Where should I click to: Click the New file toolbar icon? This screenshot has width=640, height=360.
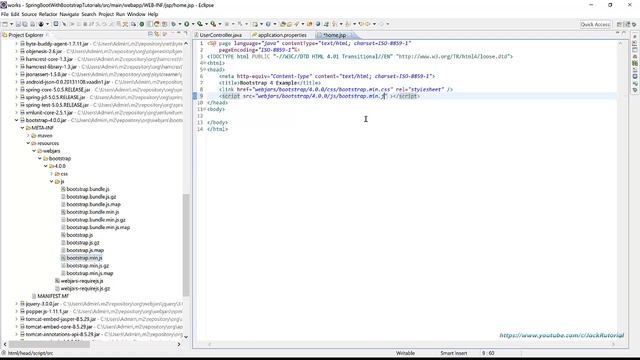click(5, 24)
